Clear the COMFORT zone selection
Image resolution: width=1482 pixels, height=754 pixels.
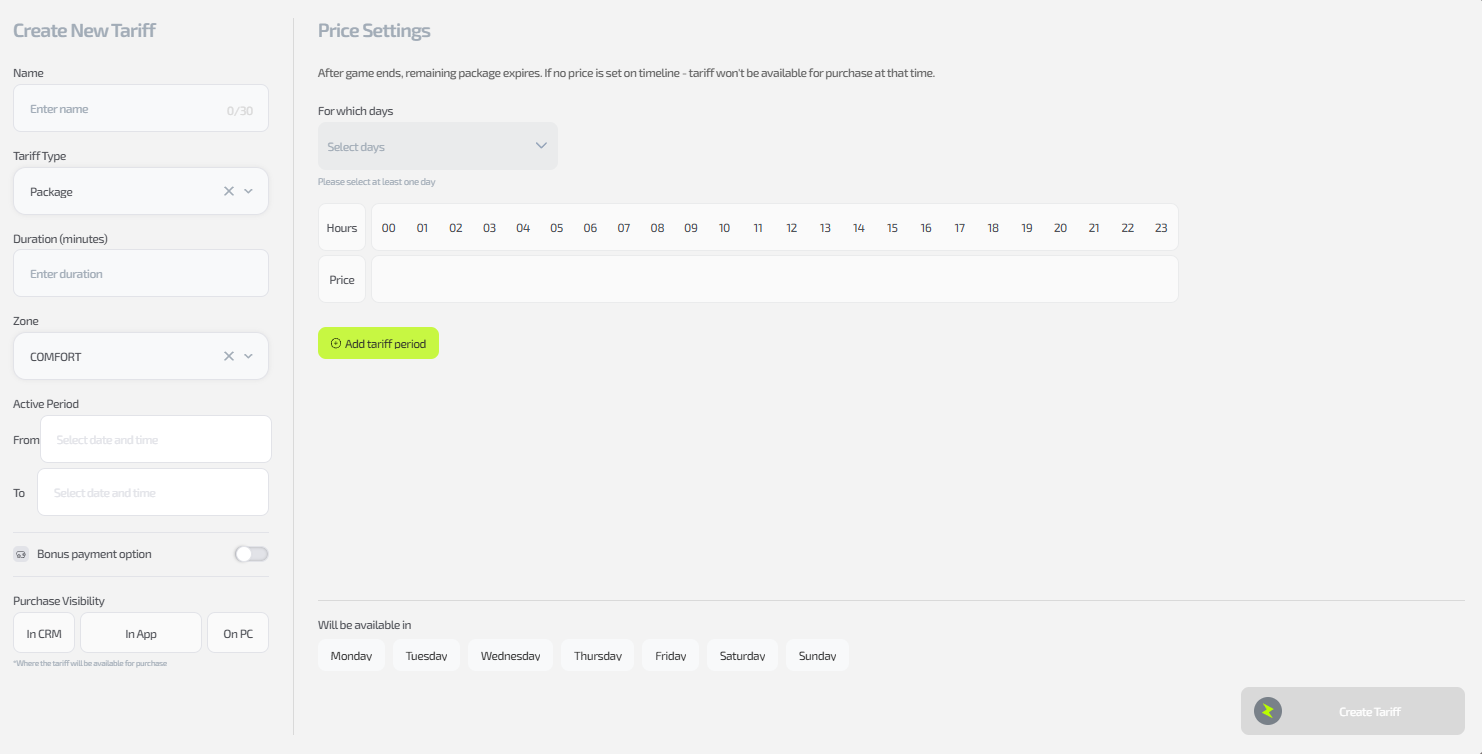point(229,356)
